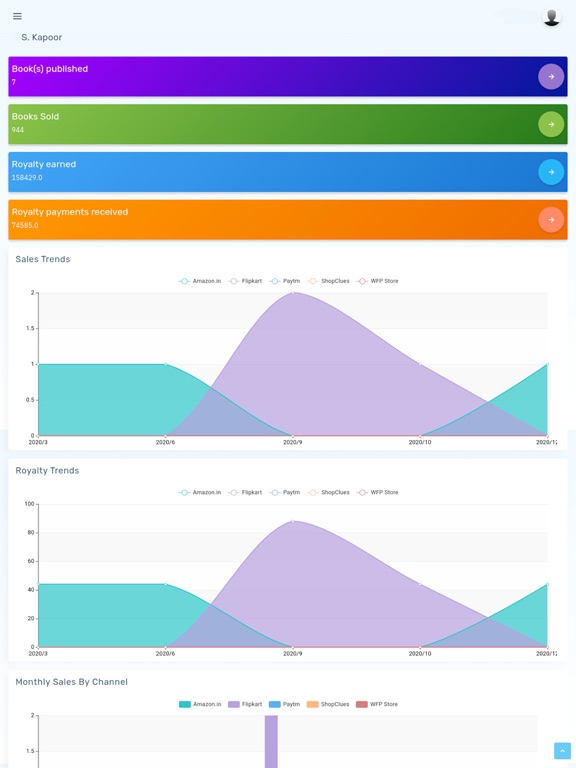Toggle WFP Store series in Royalty Trends legend
This screenshot has height=768, width=576.
pyautogui.click(x=378, y=492)
